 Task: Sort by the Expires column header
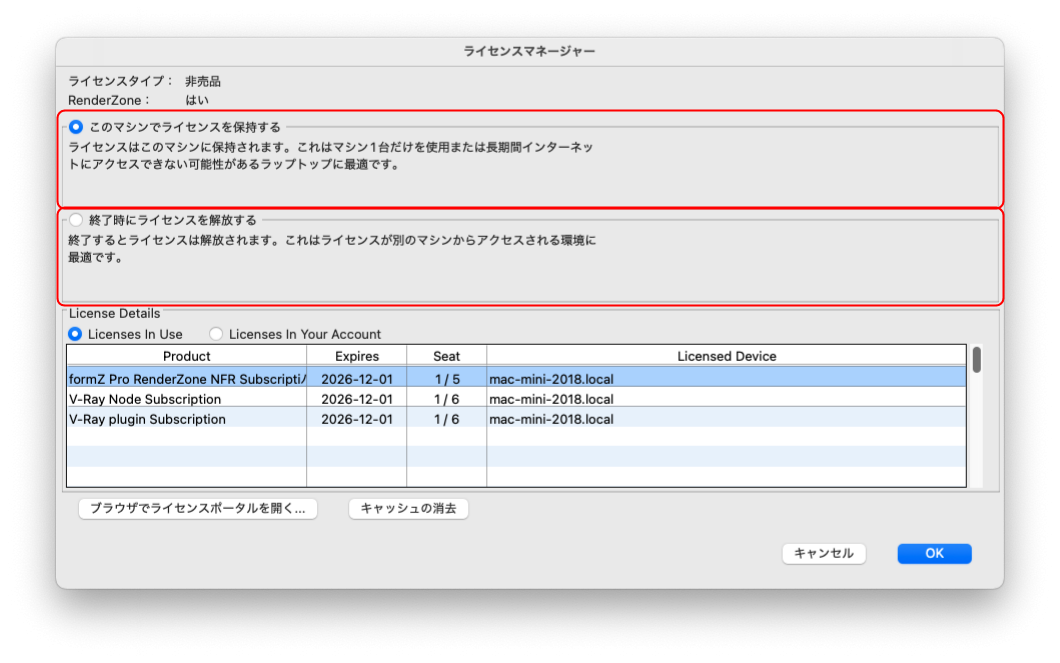click(x=356, y=356)
